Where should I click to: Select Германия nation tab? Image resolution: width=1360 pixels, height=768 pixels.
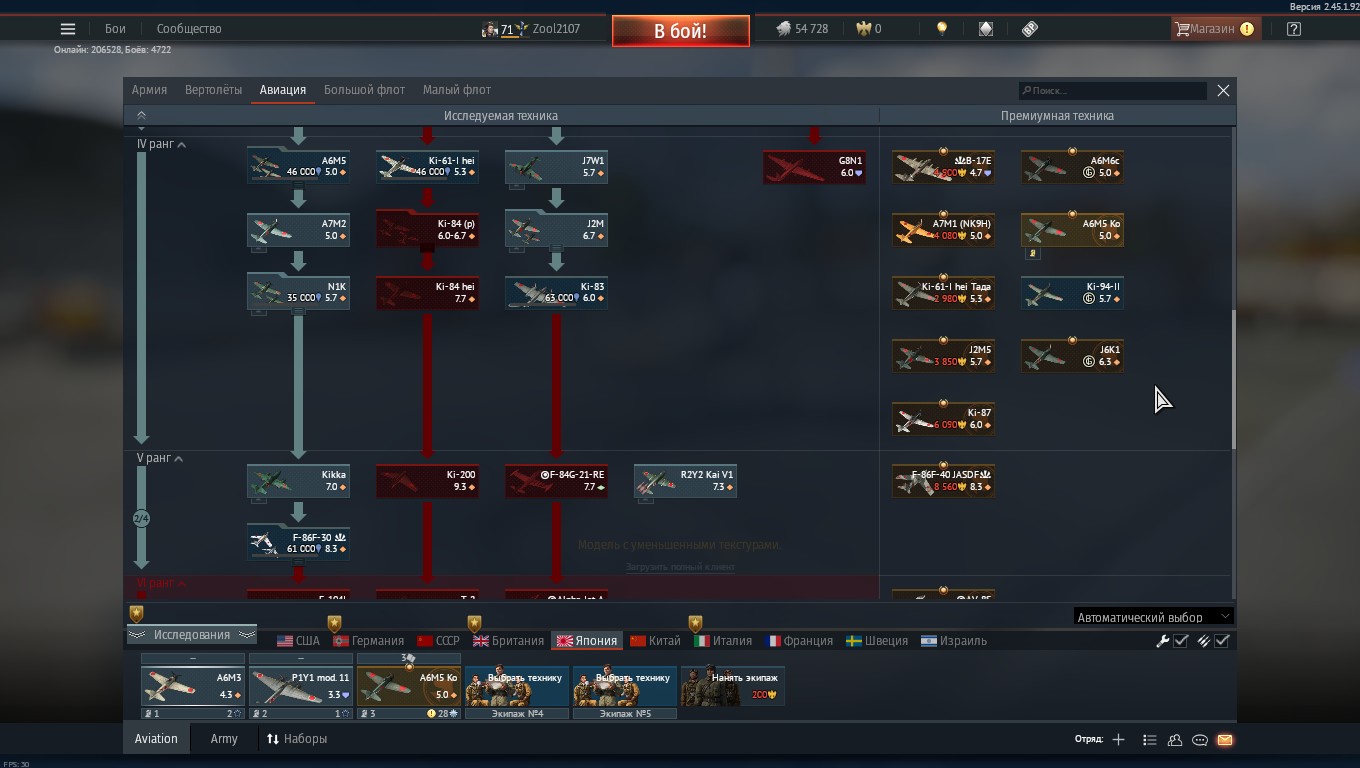coord(368,641)
